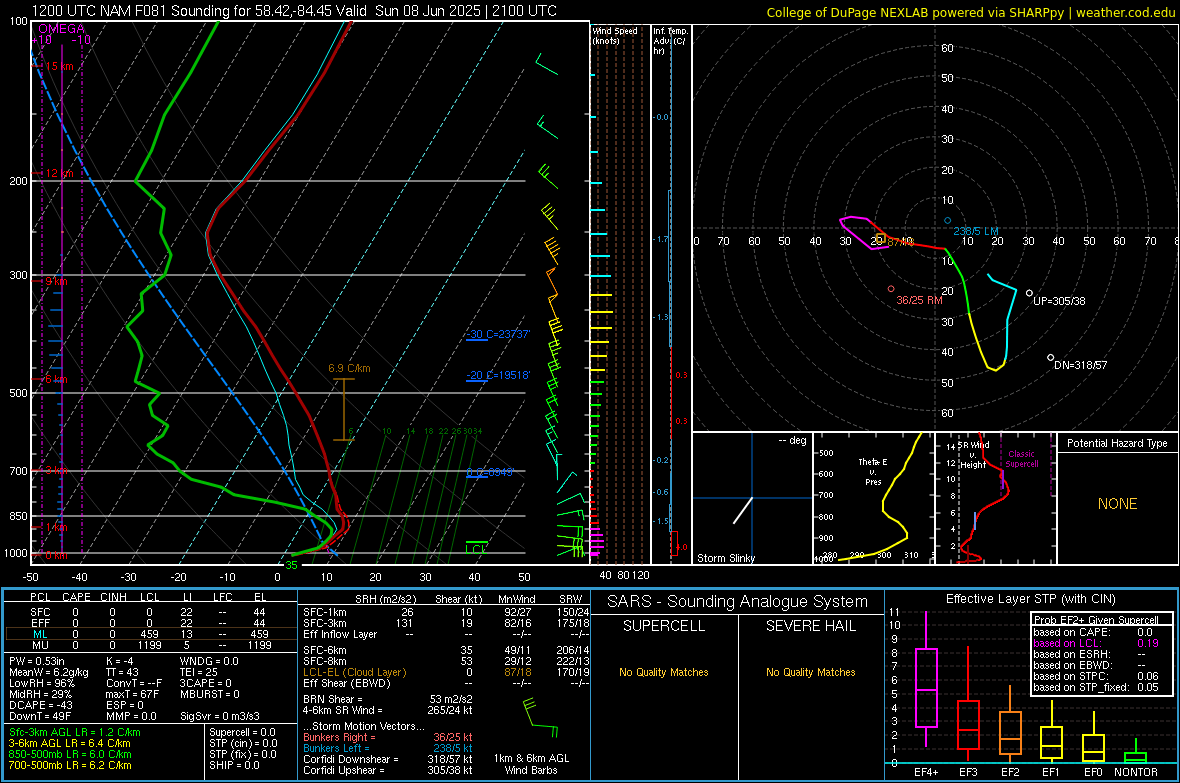Click the 'maxT = 67F' value
Viewport: 1180px width, 783px height.
pyautogui.click(x=132, y=694)
